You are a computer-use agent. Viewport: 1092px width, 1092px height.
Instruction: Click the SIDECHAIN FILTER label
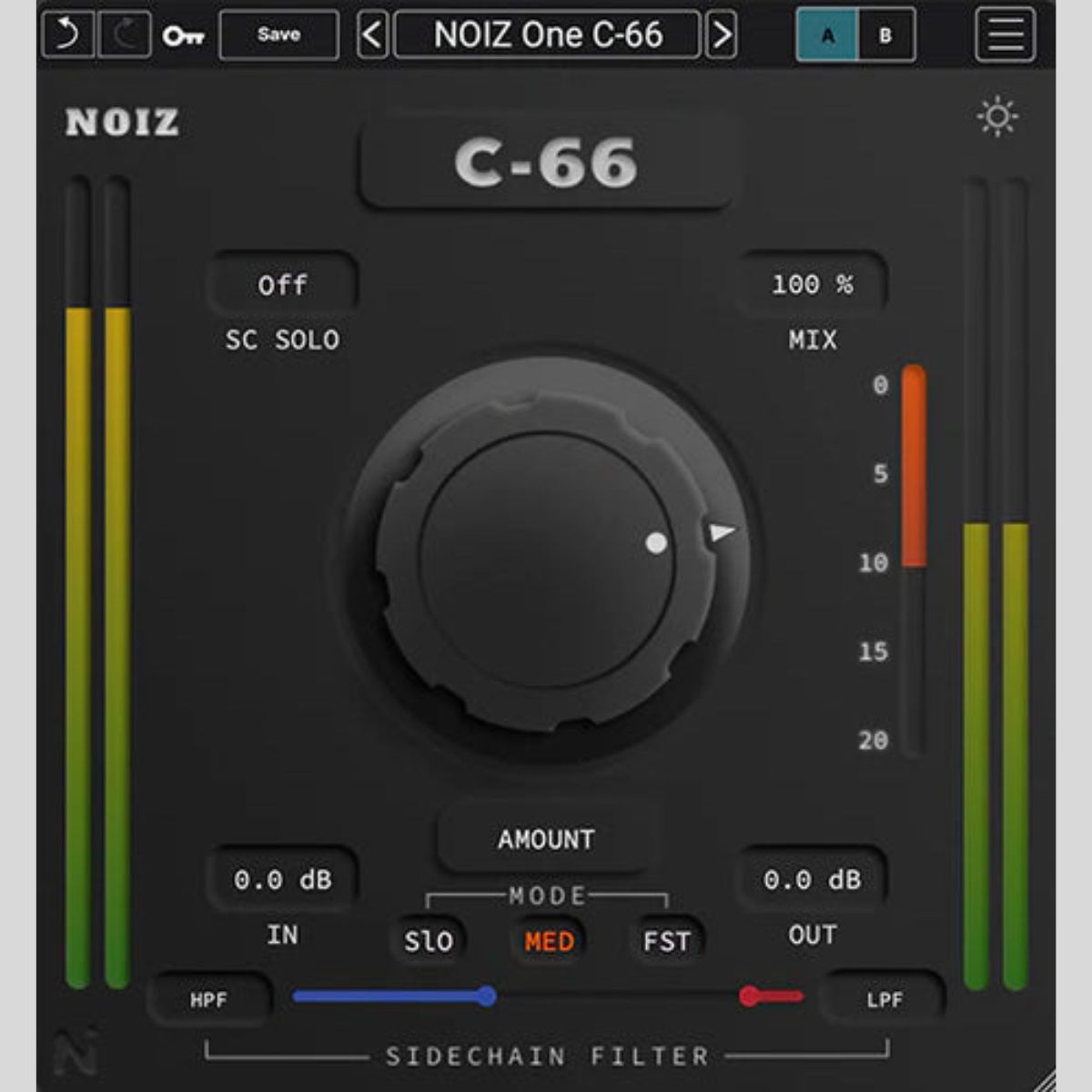[548, 1057]
